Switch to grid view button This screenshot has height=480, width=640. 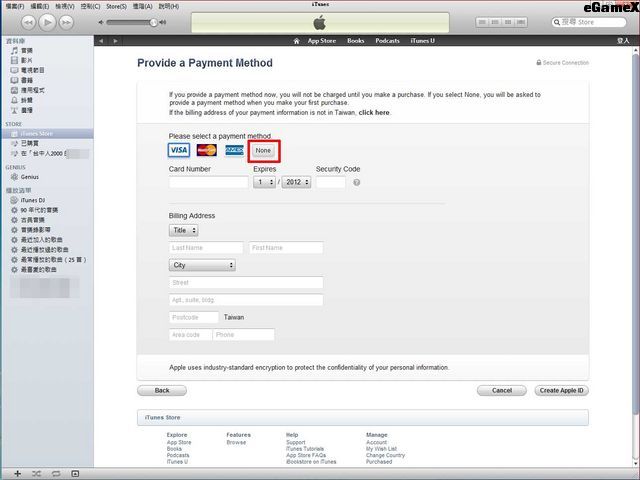pyautogui.click(x=508, y=22)
